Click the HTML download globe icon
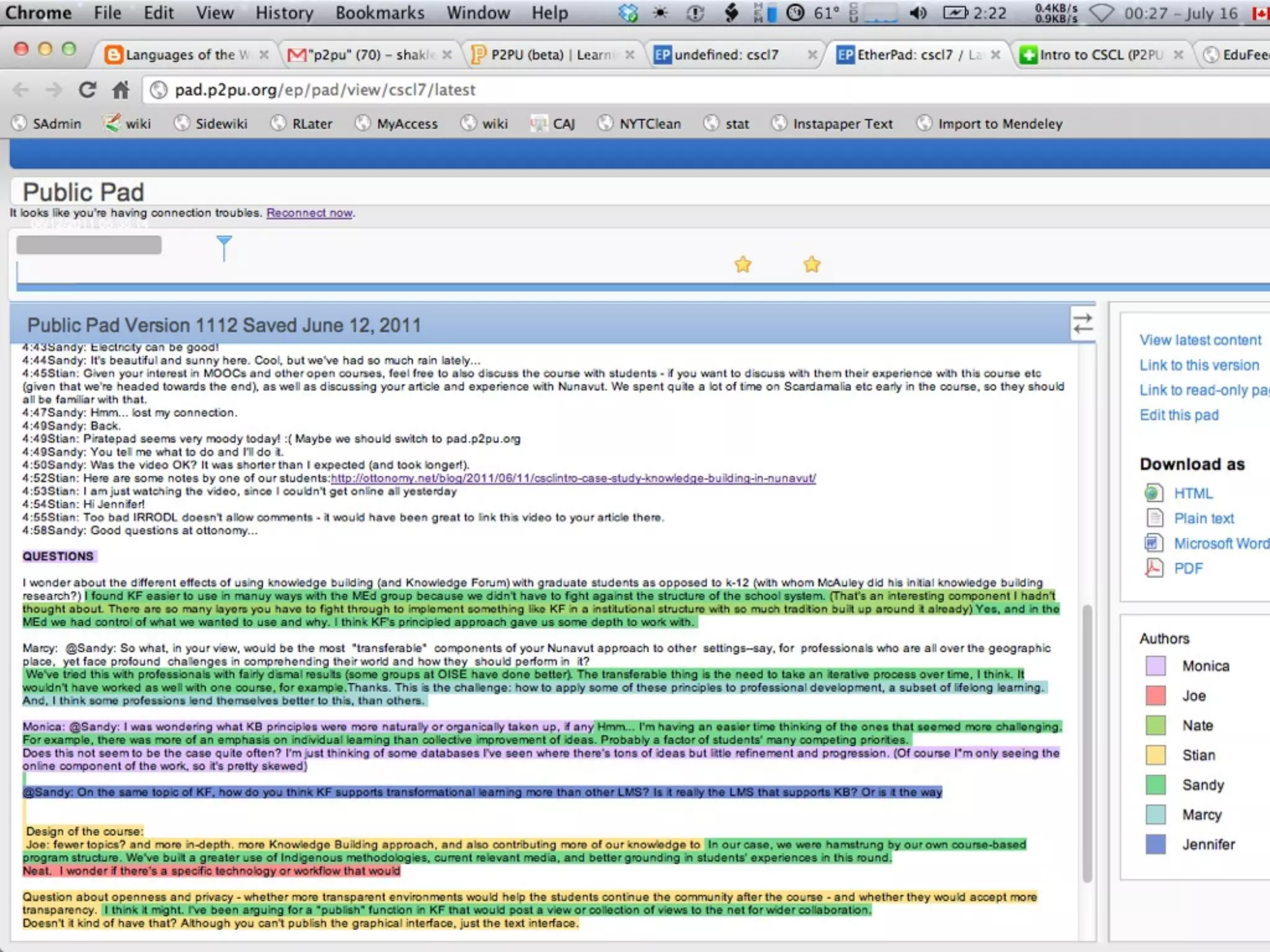The image size is (1270, 952). [1153, 493]
